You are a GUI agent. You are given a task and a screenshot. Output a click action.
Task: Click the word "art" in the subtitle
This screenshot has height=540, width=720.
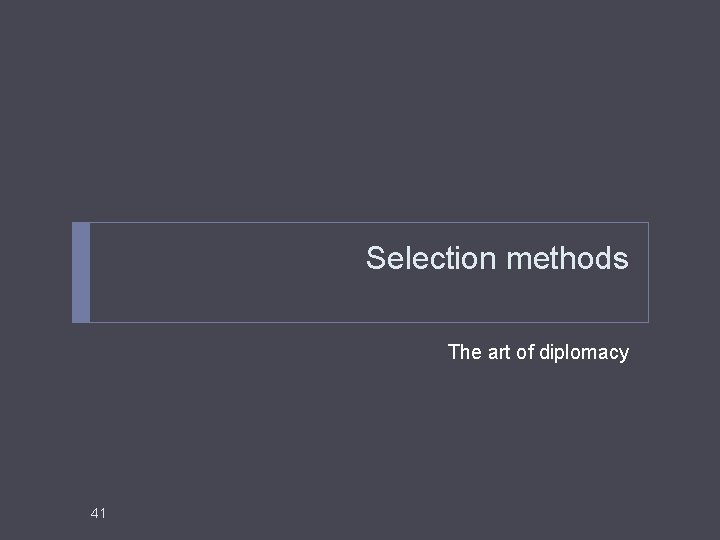498,352
